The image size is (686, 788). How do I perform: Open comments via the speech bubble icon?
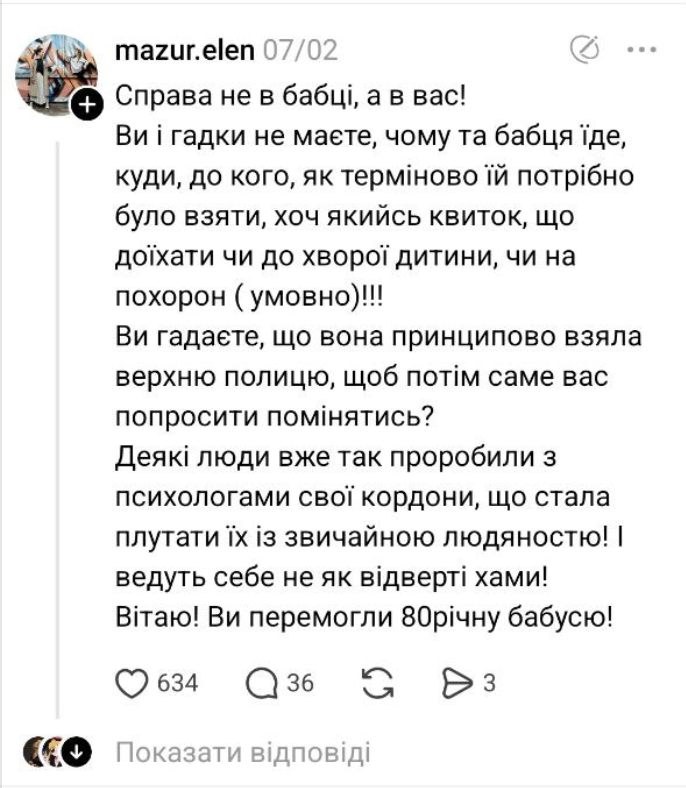click(261, 683)
